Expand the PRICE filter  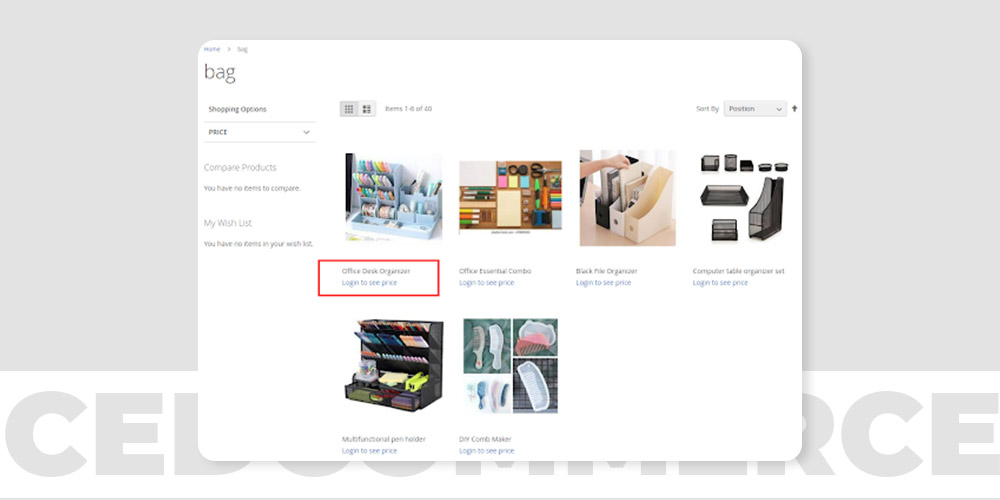pyautogui.click(x=260, y=132)
